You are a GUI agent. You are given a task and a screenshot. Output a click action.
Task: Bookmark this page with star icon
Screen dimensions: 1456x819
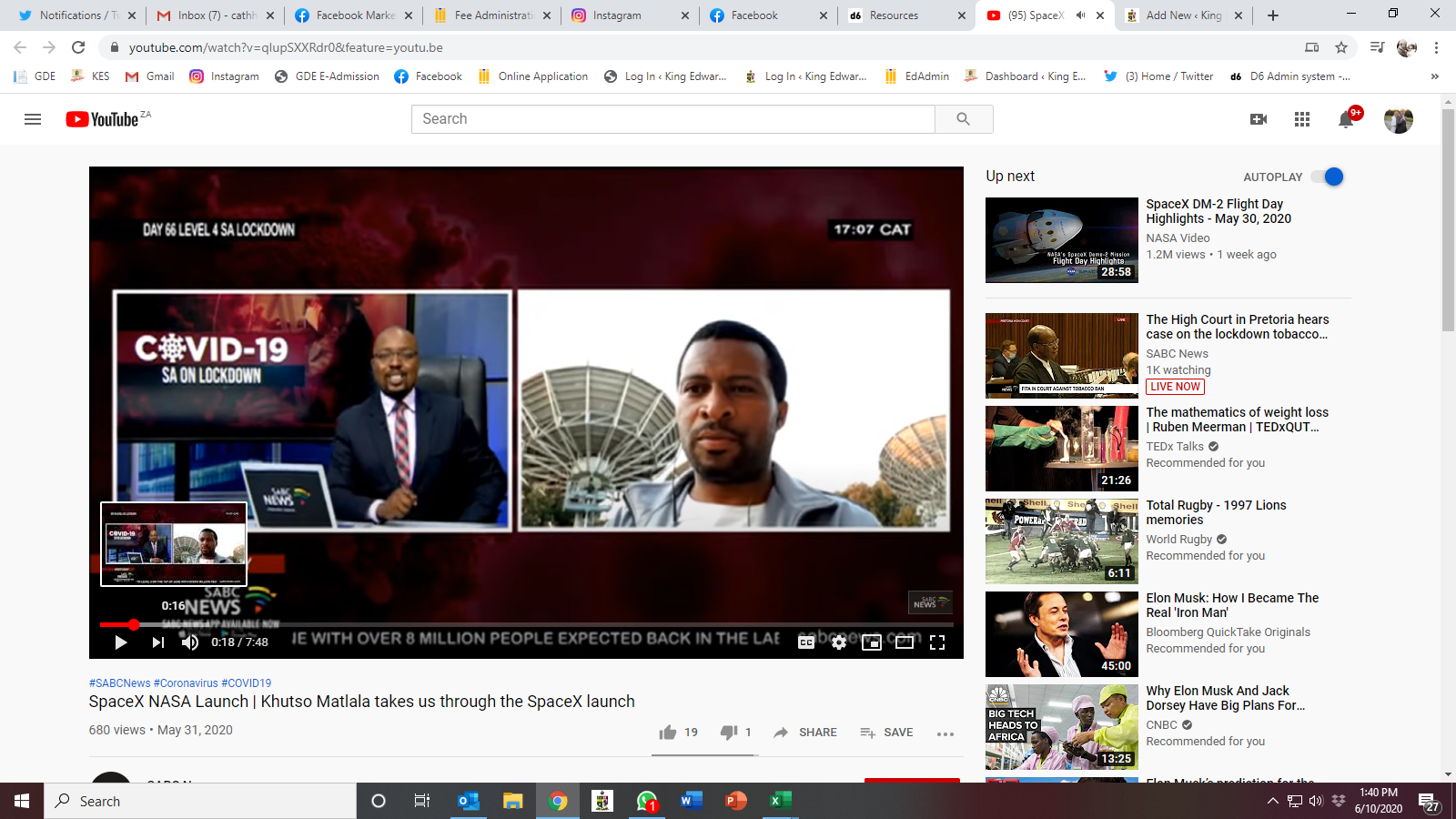tap(1341, 47)
